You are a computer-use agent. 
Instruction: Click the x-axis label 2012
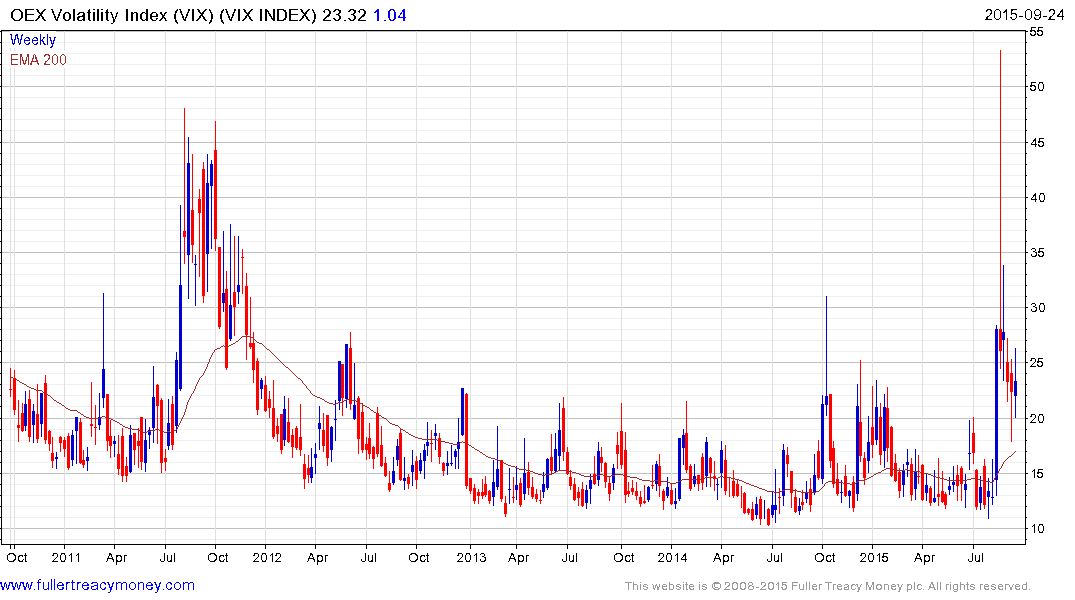tap(267, 557)
